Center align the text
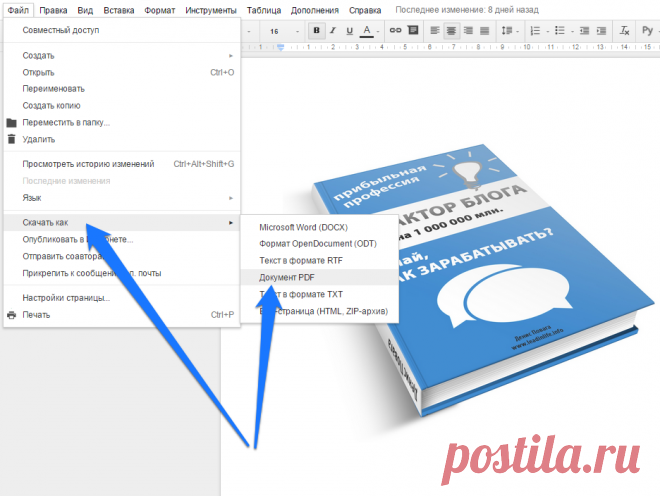660x496 pixels. pos(452,31)
